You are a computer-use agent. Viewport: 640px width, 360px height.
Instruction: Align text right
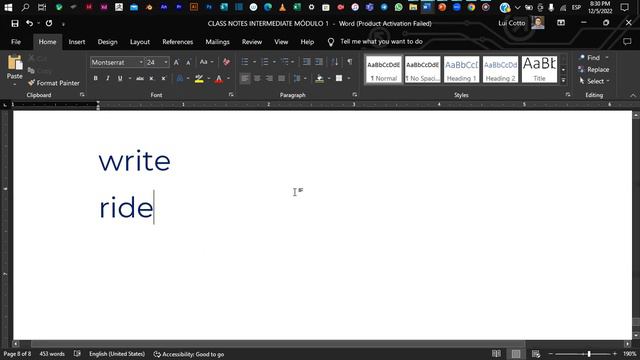(269, 78)
